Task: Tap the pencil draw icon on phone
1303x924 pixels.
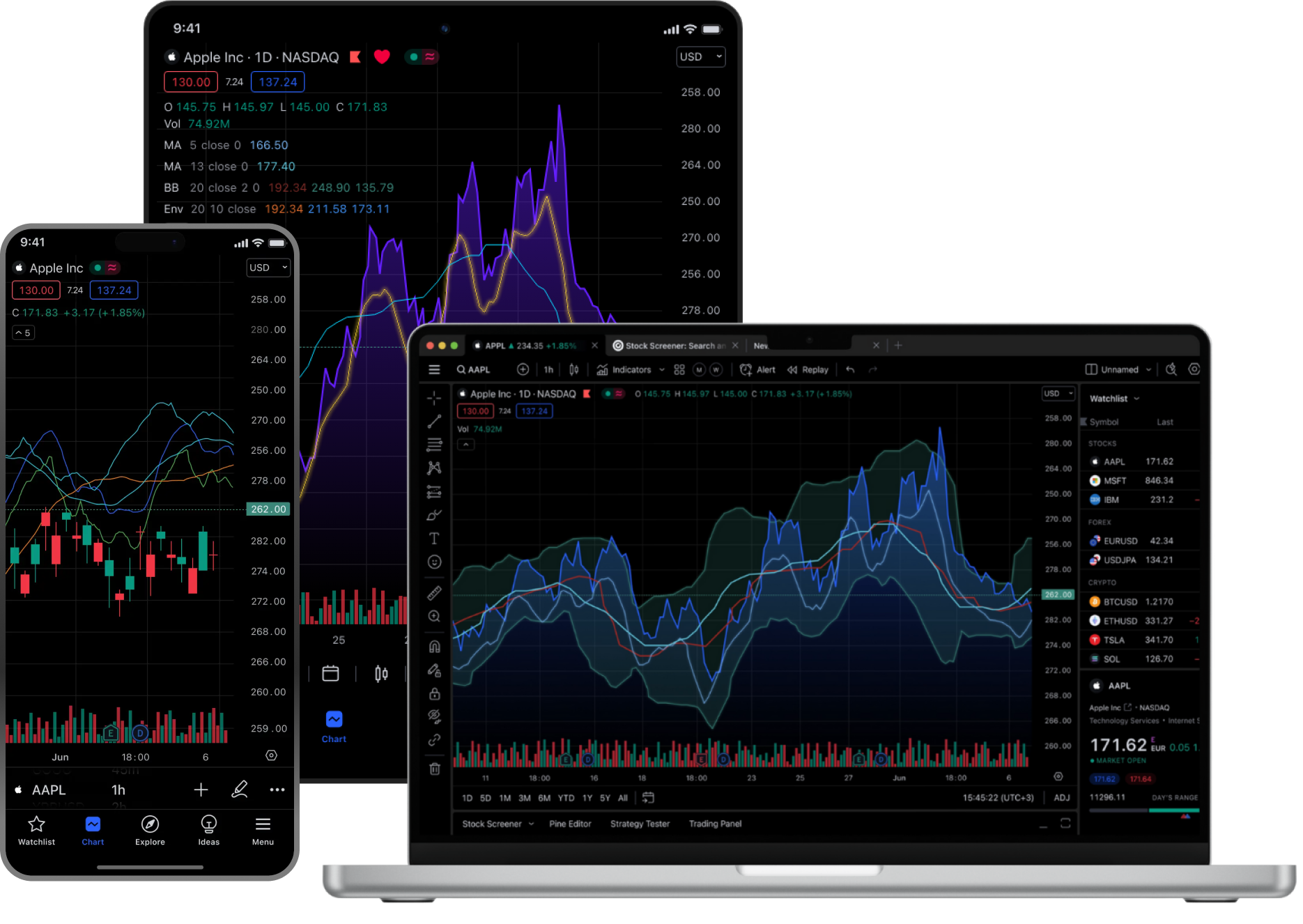Action: pyautogui.click(x=240, y=790)
